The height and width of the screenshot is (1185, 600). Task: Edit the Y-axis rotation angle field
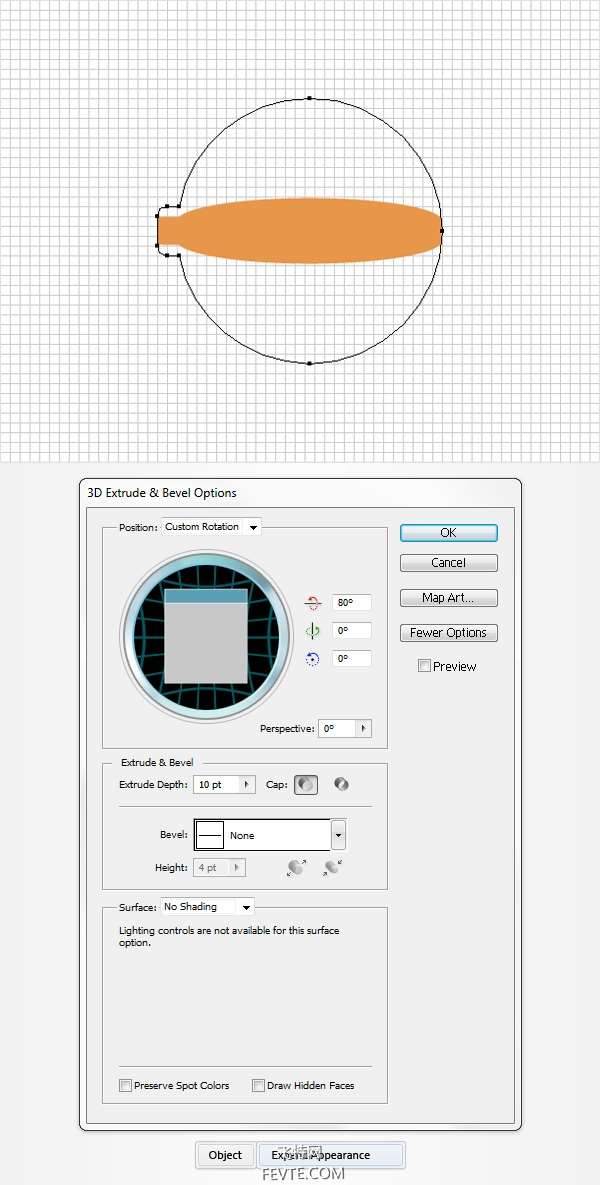pos(351,631)
